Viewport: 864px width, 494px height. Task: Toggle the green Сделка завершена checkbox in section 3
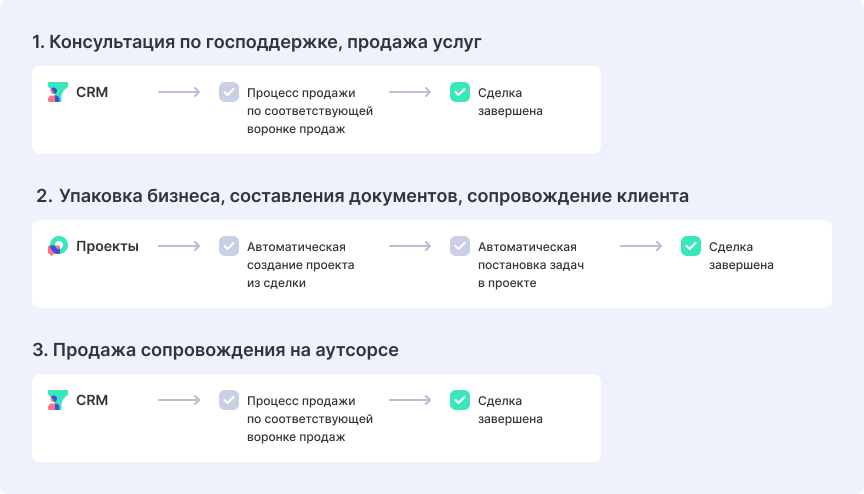[x=460, y=401]
